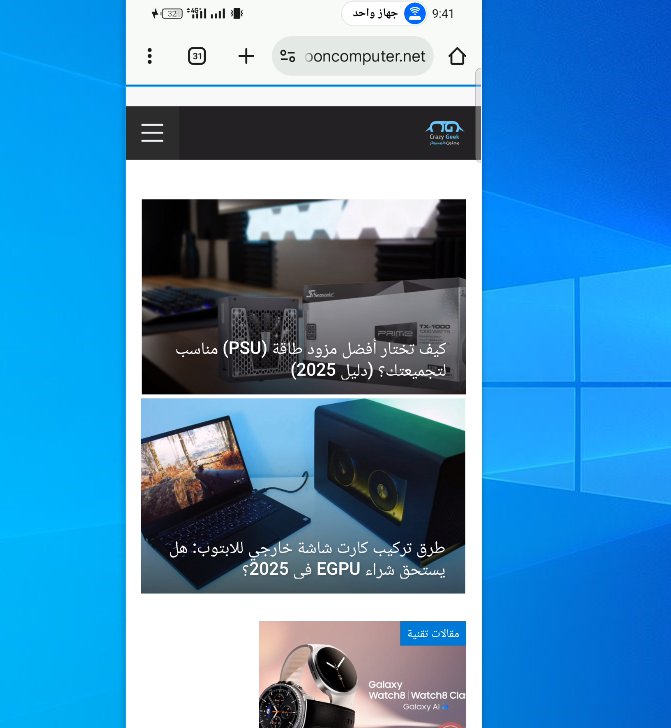
Task: Select the مقالات تقنية category tag
Action: pos(433,633)
